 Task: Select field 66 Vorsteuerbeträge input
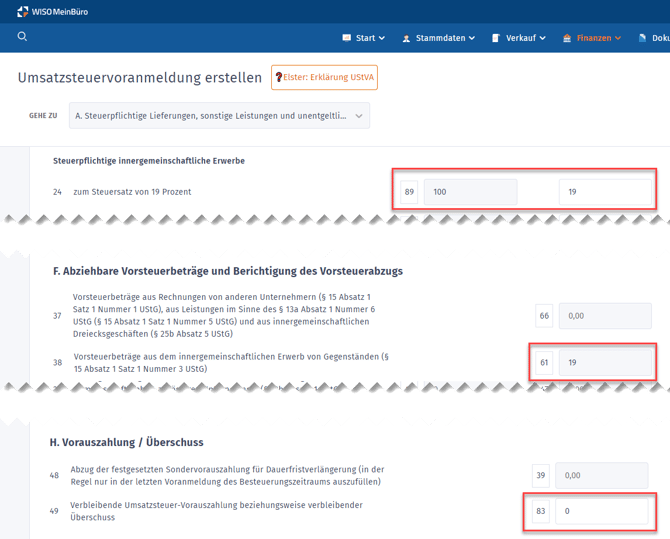click(x=605, y=316)
